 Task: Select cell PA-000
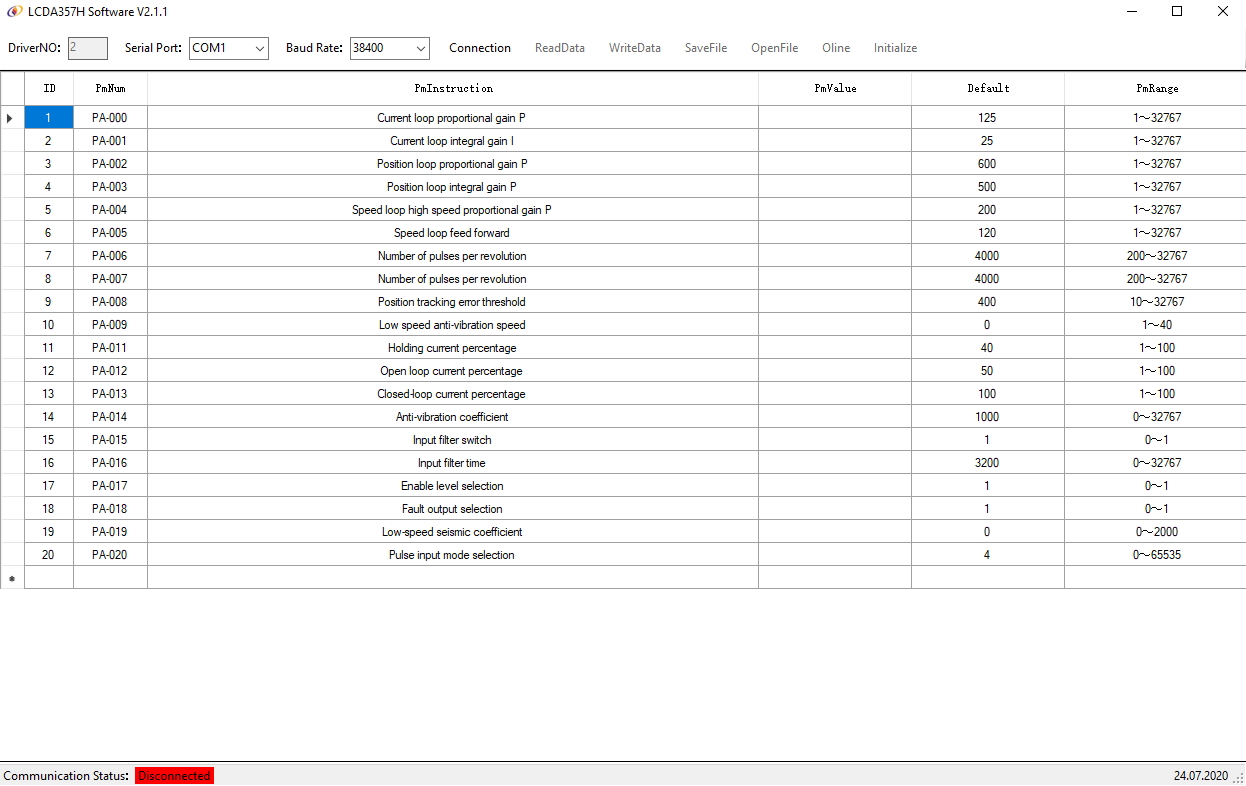point(110,118)
